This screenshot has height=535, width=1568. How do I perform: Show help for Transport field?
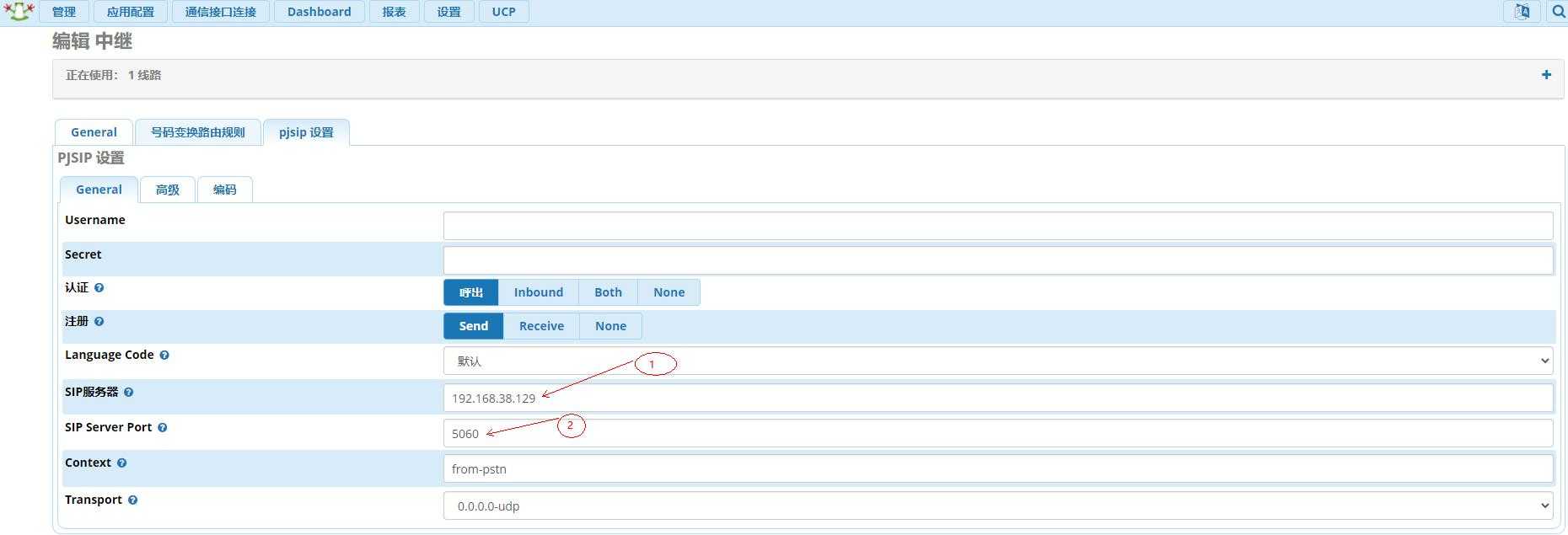133,500
